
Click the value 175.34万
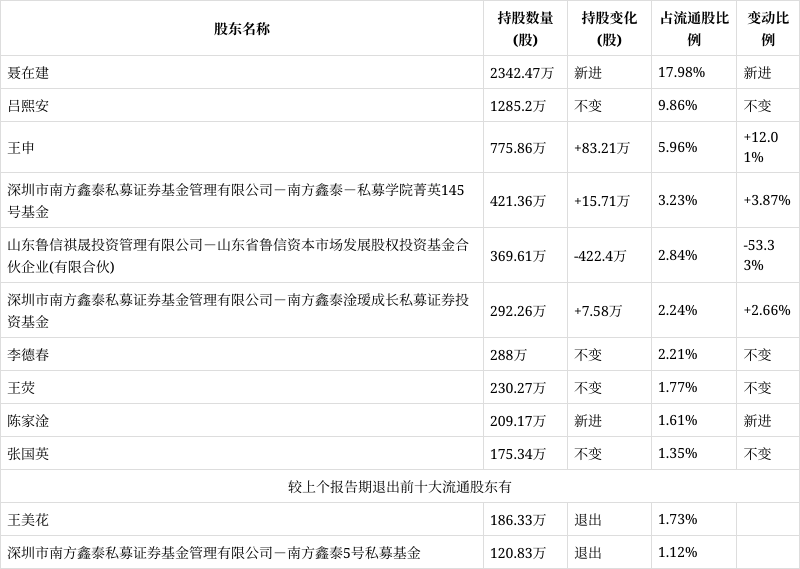(517, 454)
